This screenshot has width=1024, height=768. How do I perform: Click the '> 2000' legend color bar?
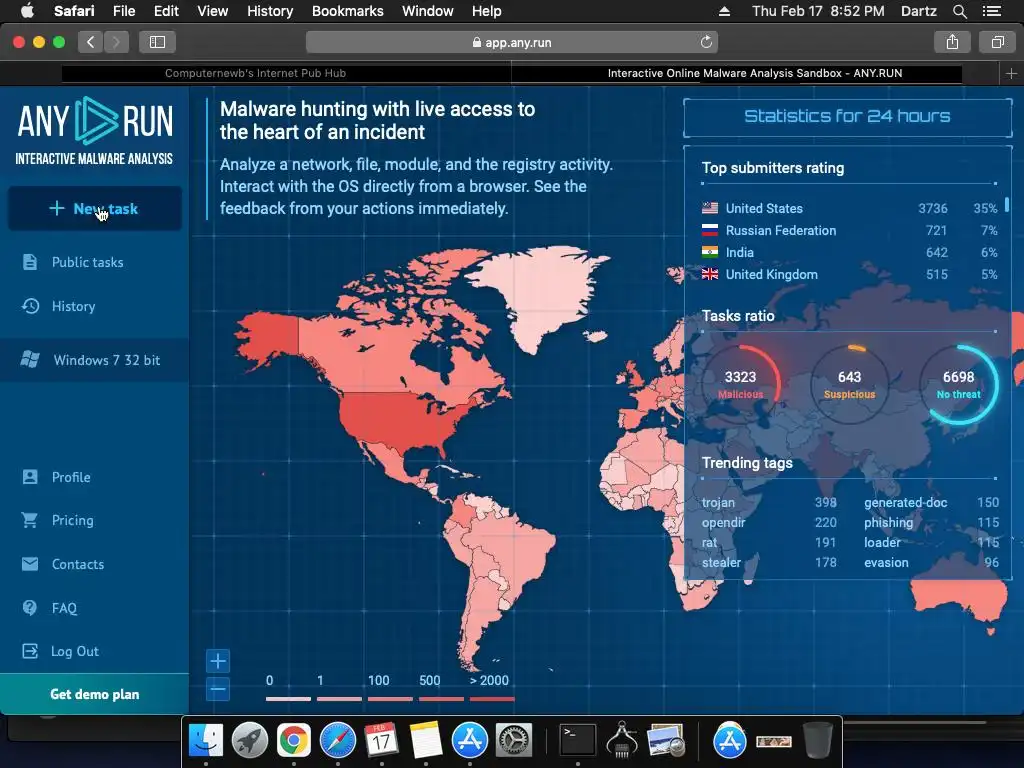492,699
